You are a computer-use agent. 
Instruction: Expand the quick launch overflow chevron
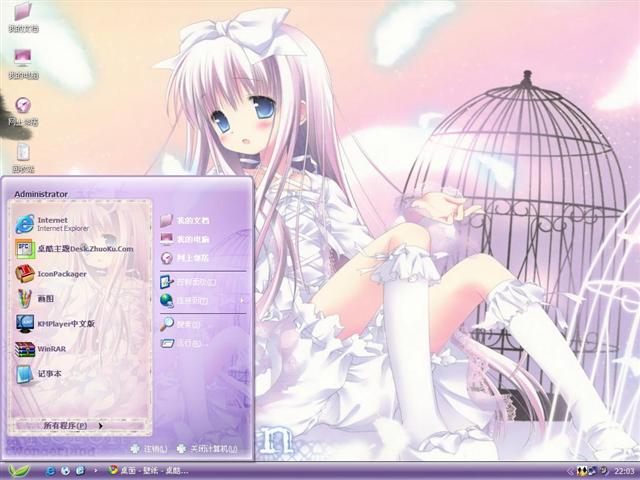pyautogui.click(x=96, y=470)
